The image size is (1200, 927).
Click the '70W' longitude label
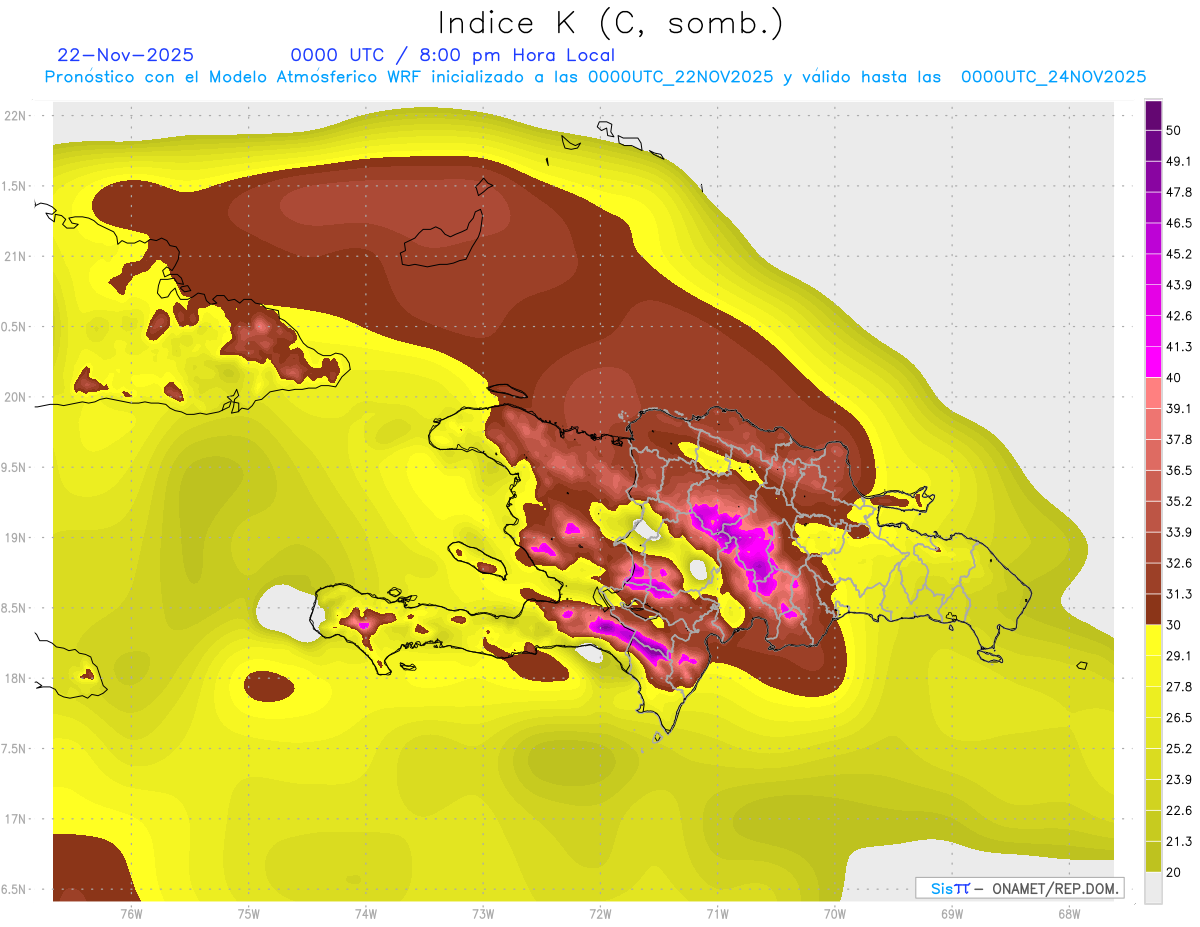[x=835, y=913]
